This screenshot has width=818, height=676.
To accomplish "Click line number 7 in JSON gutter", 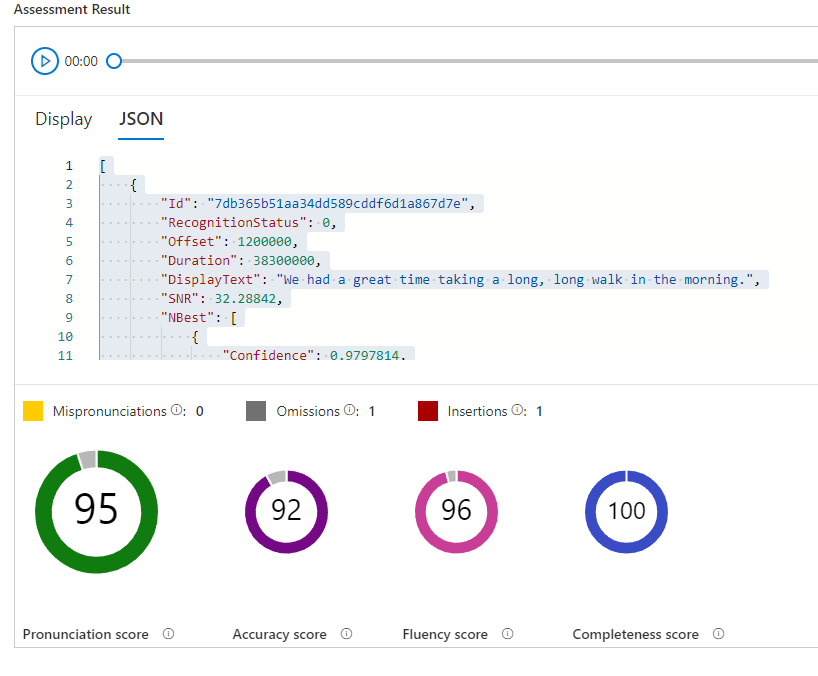I will (x=69, y=280).
